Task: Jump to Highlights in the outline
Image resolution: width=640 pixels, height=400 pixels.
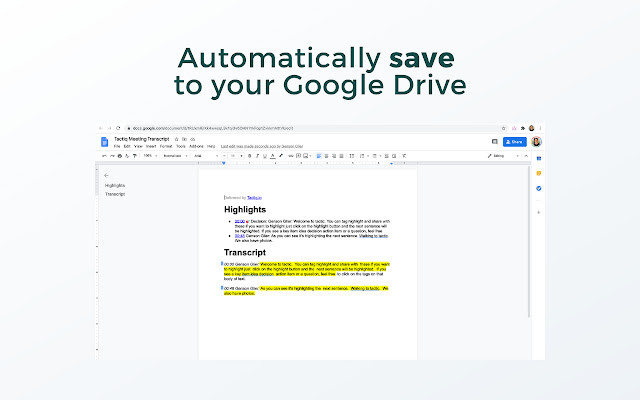Action: coord(115,185)
